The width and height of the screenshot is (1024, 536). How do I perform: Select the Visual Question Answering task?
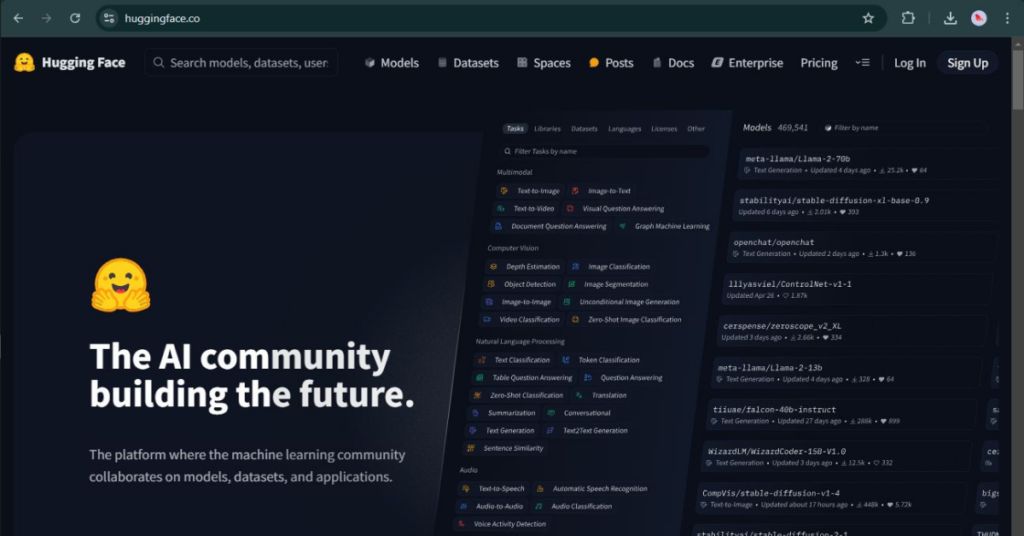[615, 208]
